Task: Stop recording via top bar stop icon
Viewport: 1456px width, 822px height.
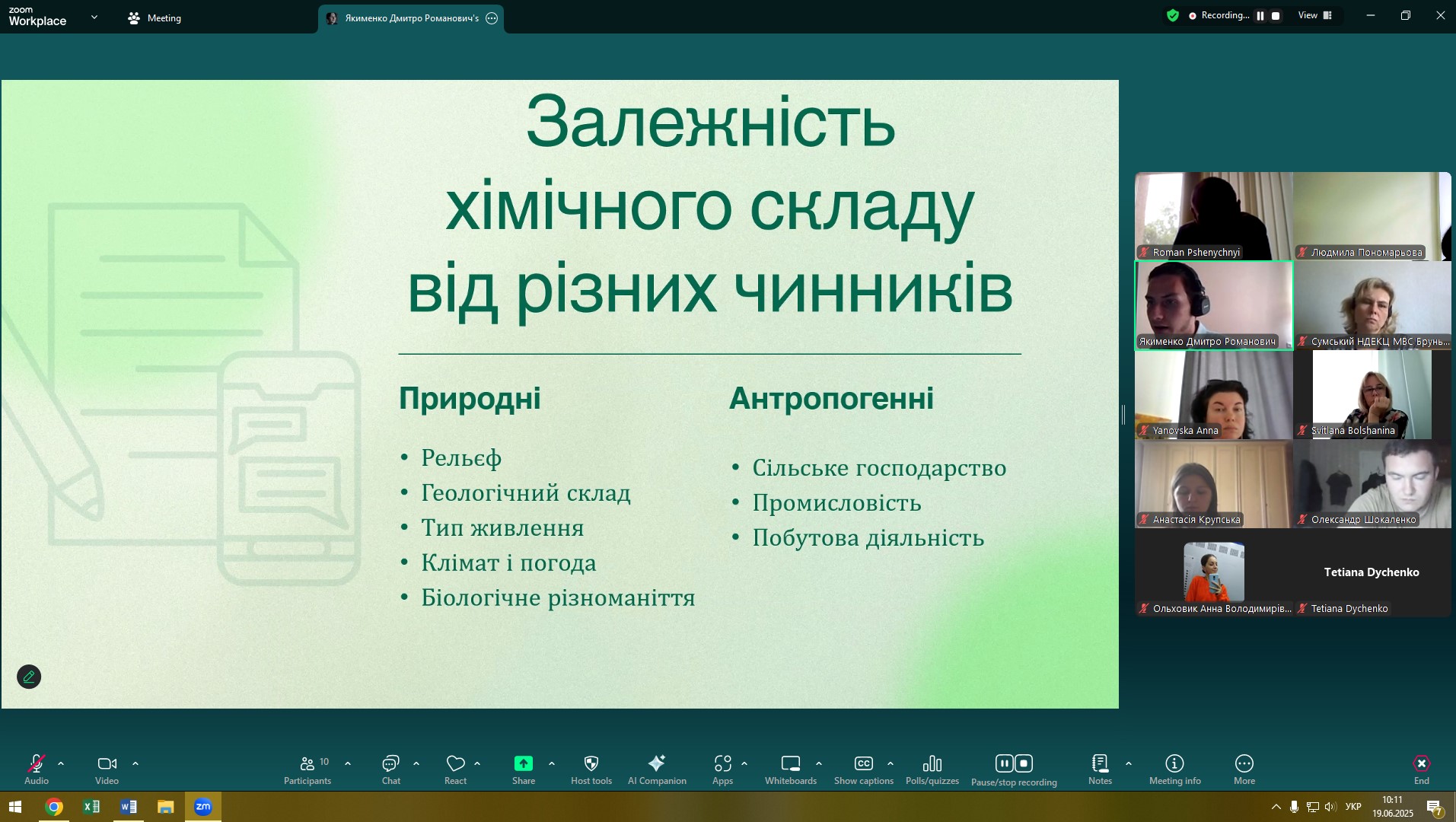Action: click(x=1276, y=15)
